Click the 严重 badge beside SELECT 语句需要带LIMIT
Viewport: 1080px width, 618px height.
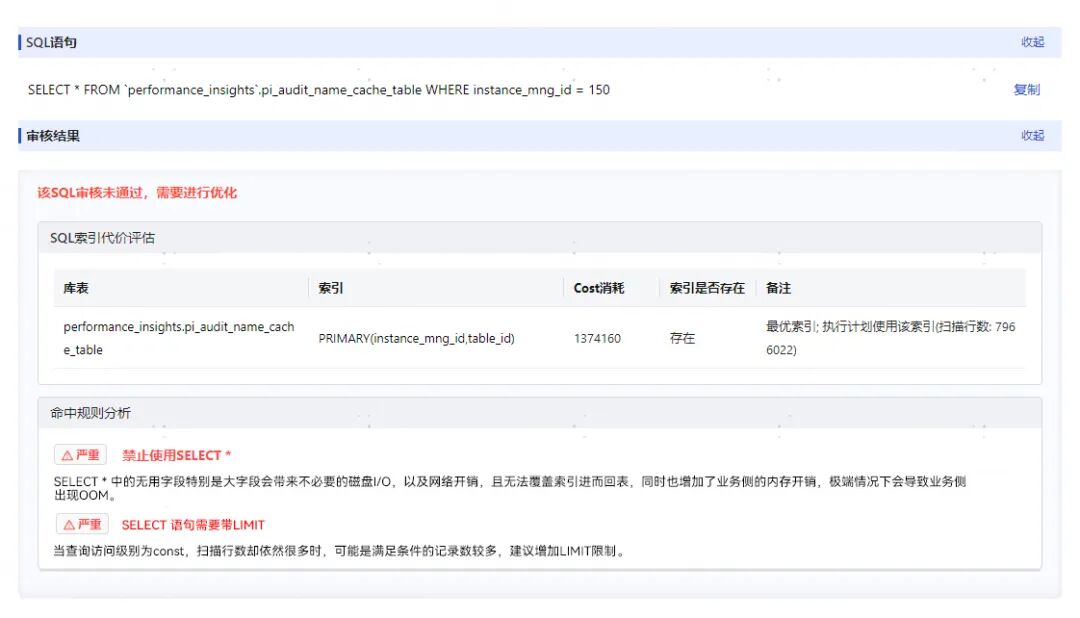82,524
